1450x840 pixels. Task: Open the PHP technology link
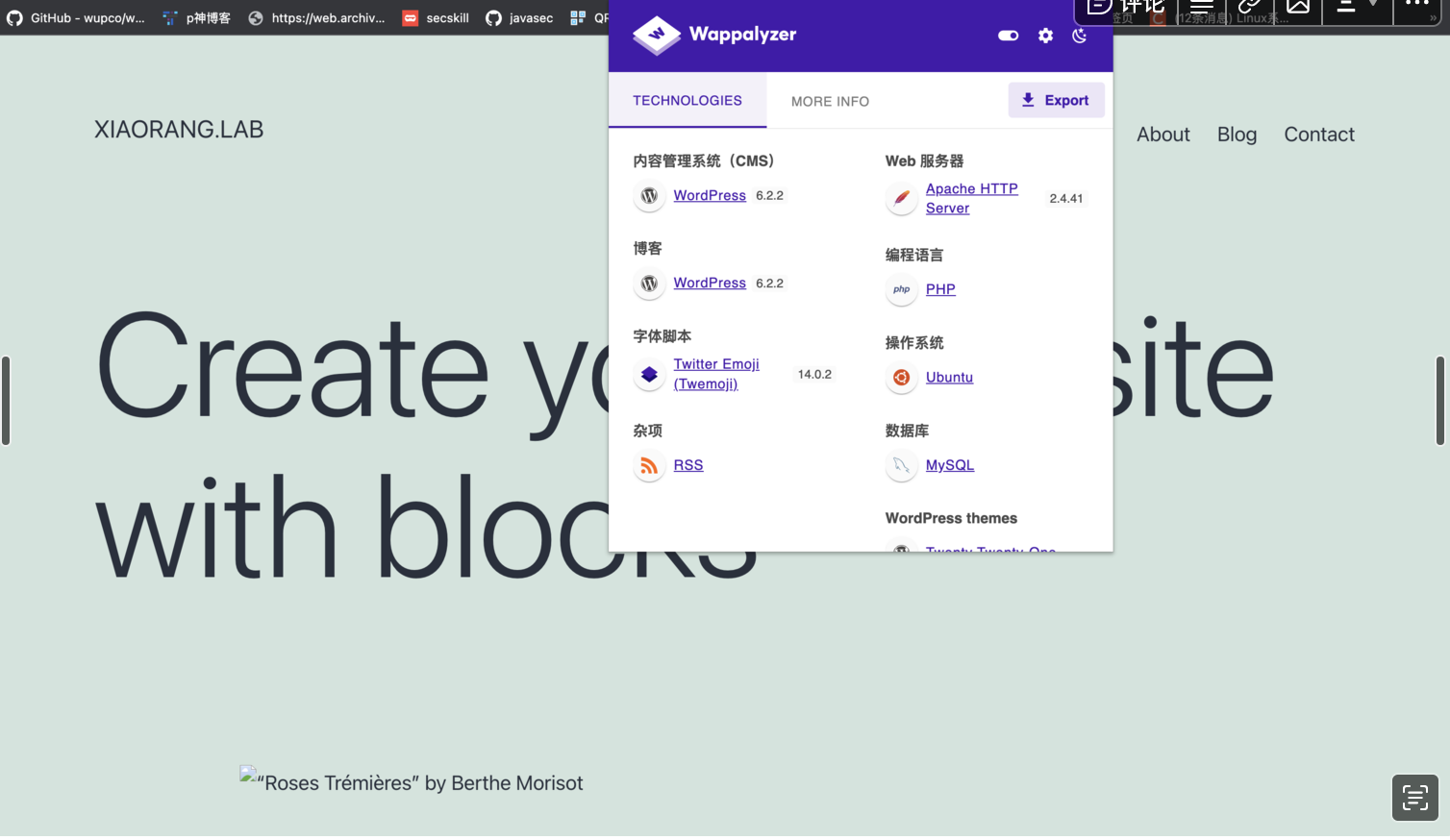(940, 289)
